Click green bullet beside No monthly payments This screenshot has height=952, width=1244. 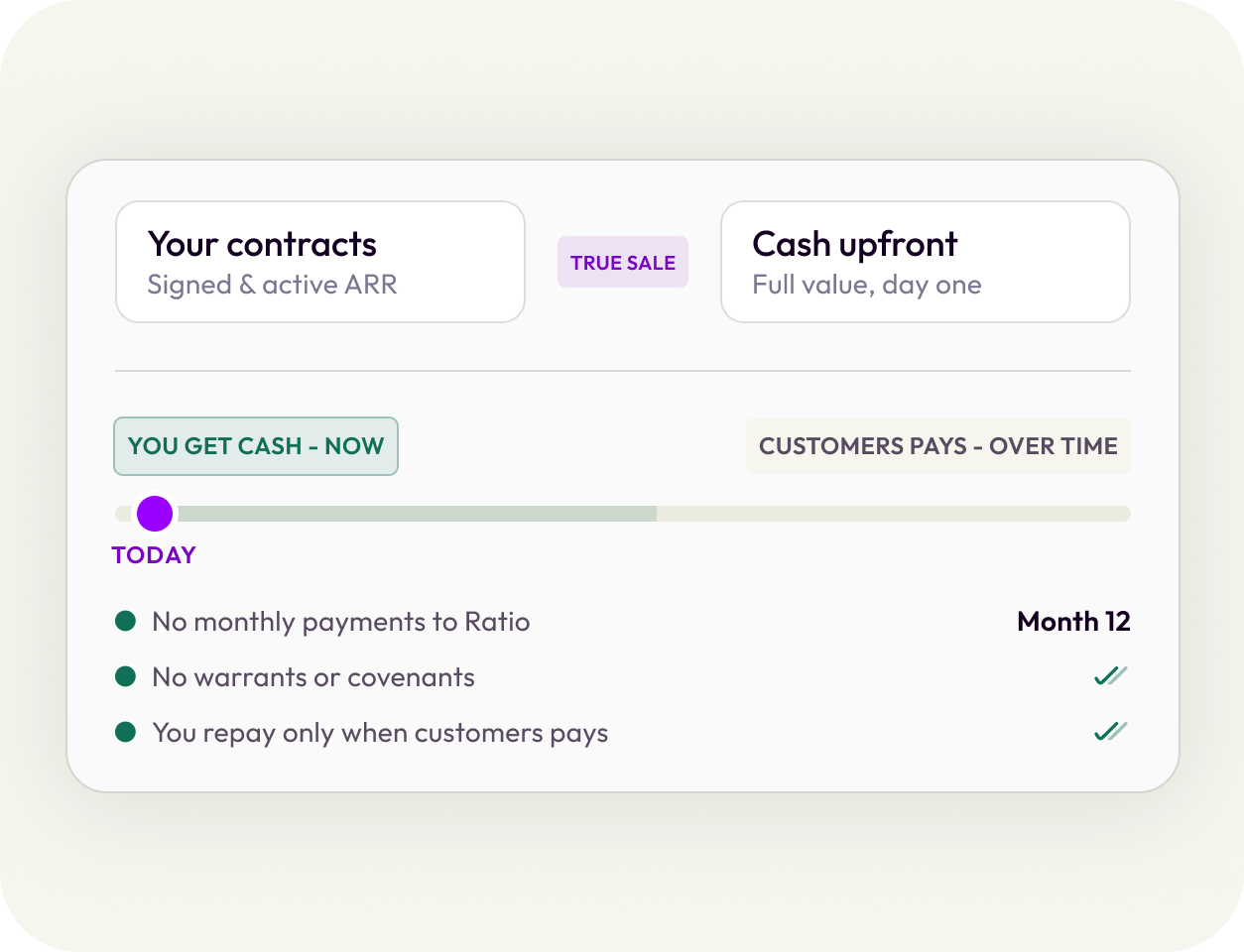[125, 621]
